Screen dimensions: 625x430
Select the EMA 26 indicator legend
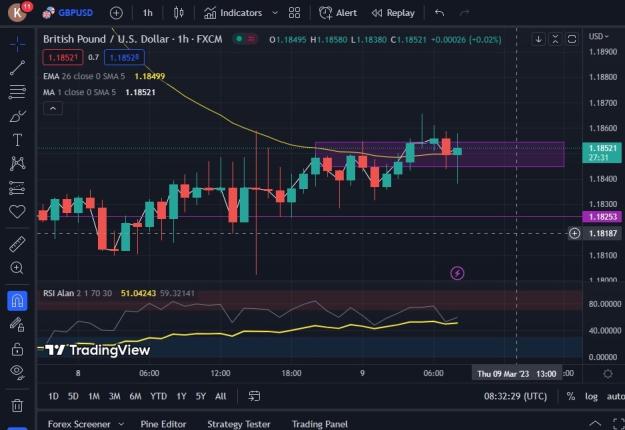pos(84,76)
